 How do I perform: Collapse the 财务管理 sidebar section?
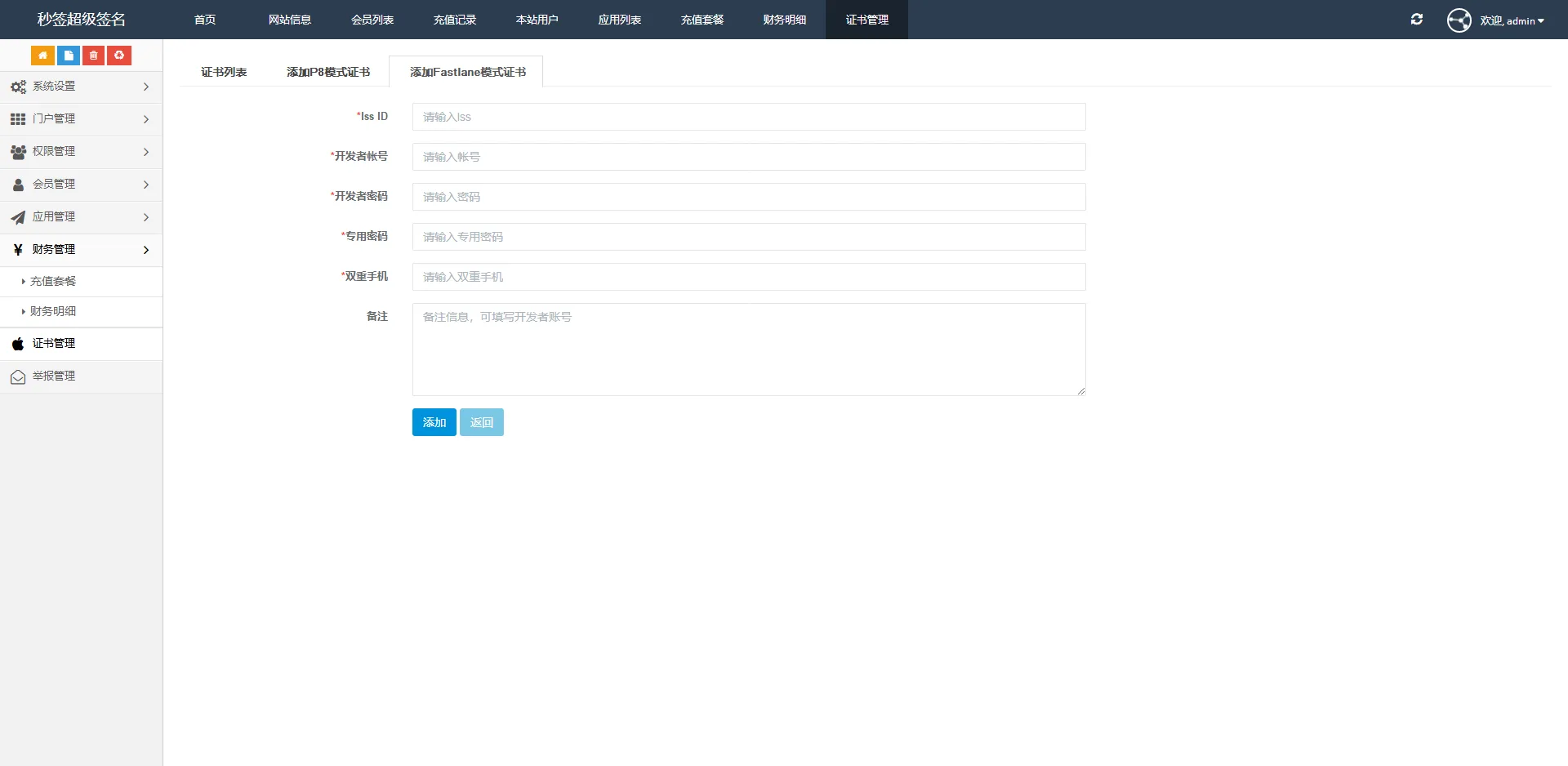pos(80,250)
